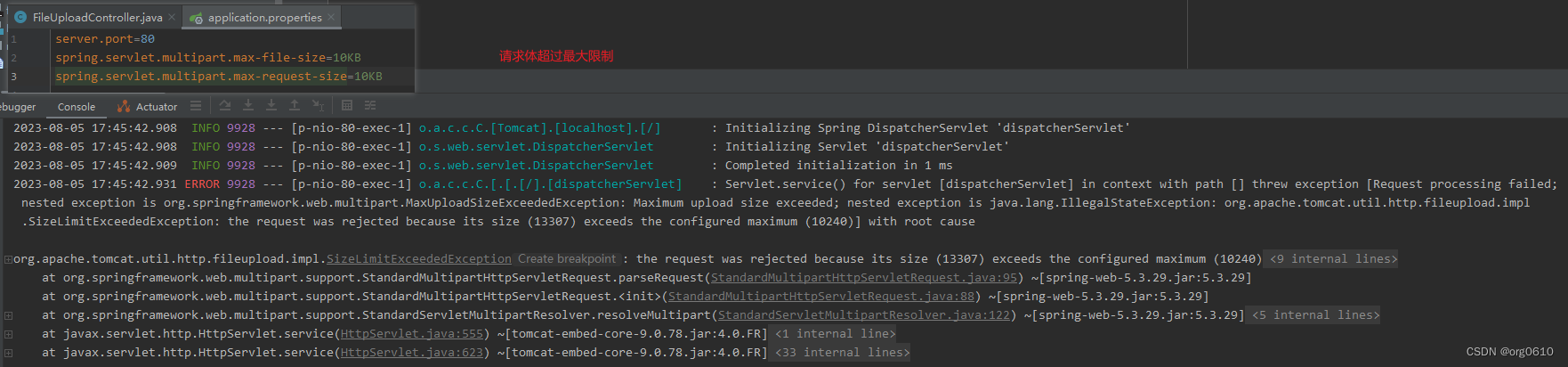
Task: Open HttpServlet.java:555 source link
Action: [412, 334]
